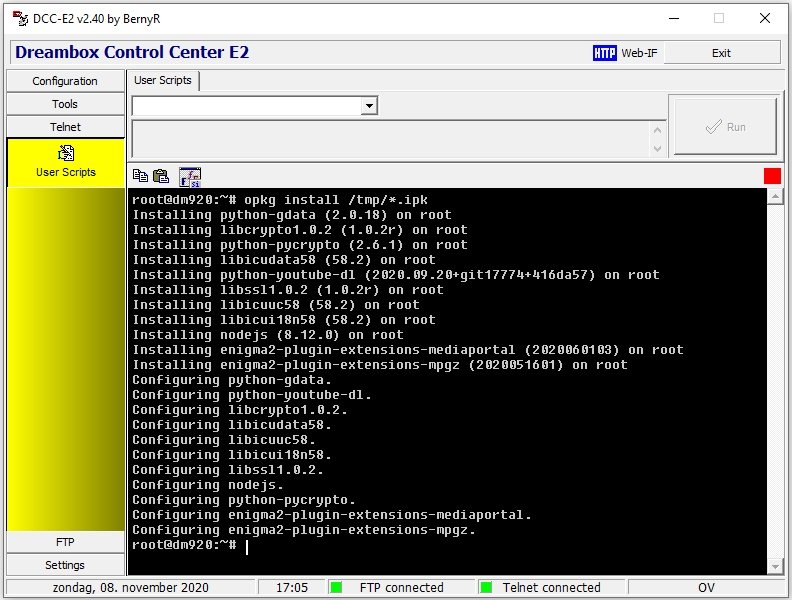The width and height of the screenshot is (792, 600).
Task: Open the FTP section in sidebar
Action: (65, 542)
